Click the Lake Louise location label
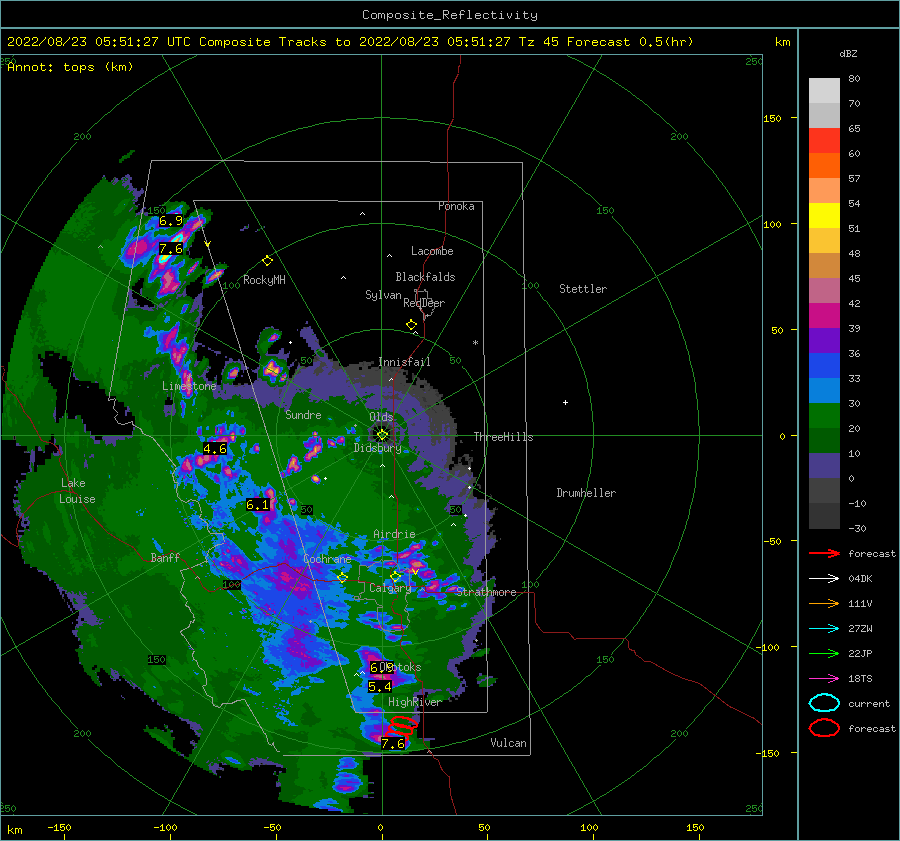Image resolution: width=900 pixels, height=841 pixels. pos(77,491)
